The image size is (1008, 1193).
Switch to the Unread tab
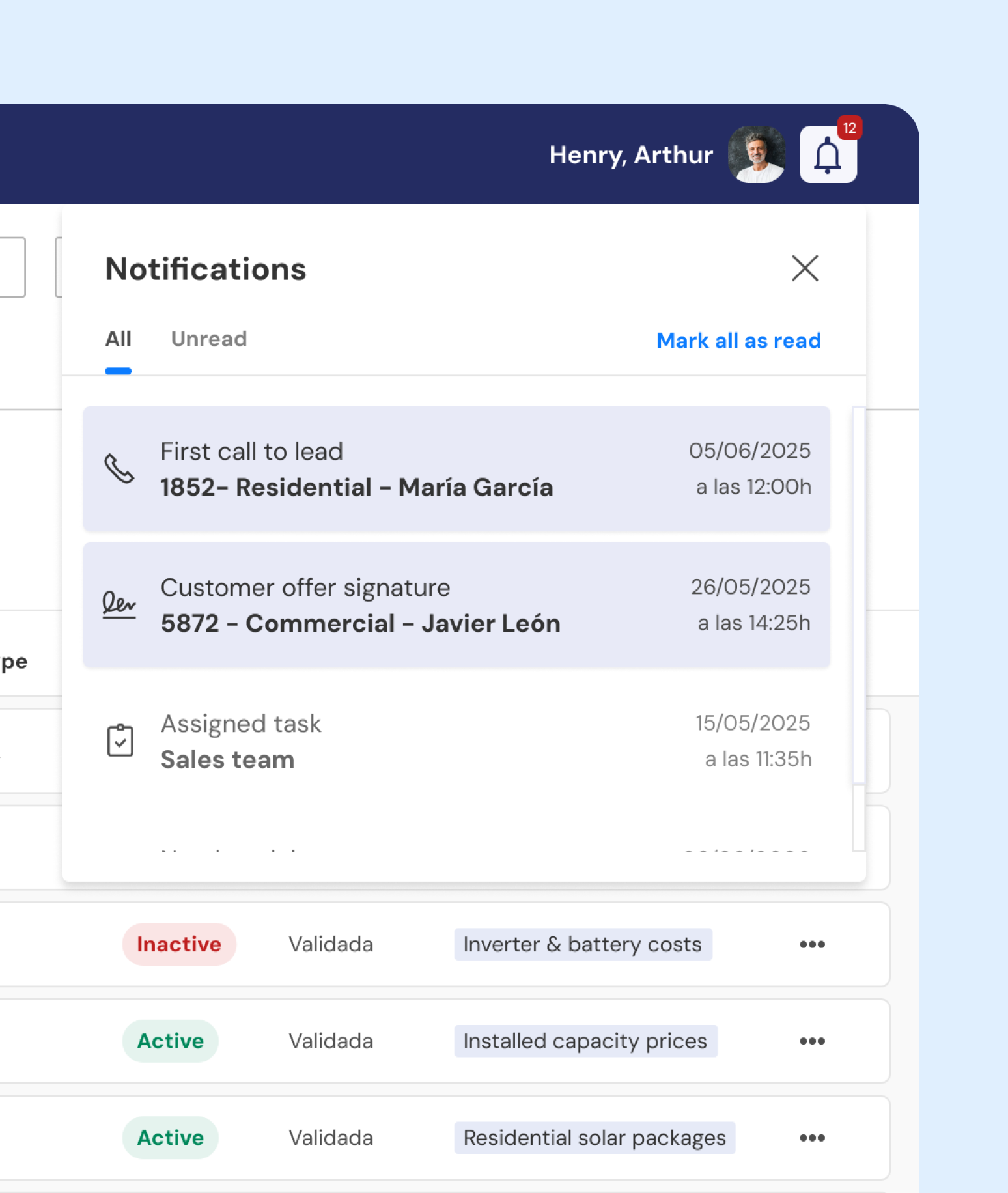coord(209,339)
